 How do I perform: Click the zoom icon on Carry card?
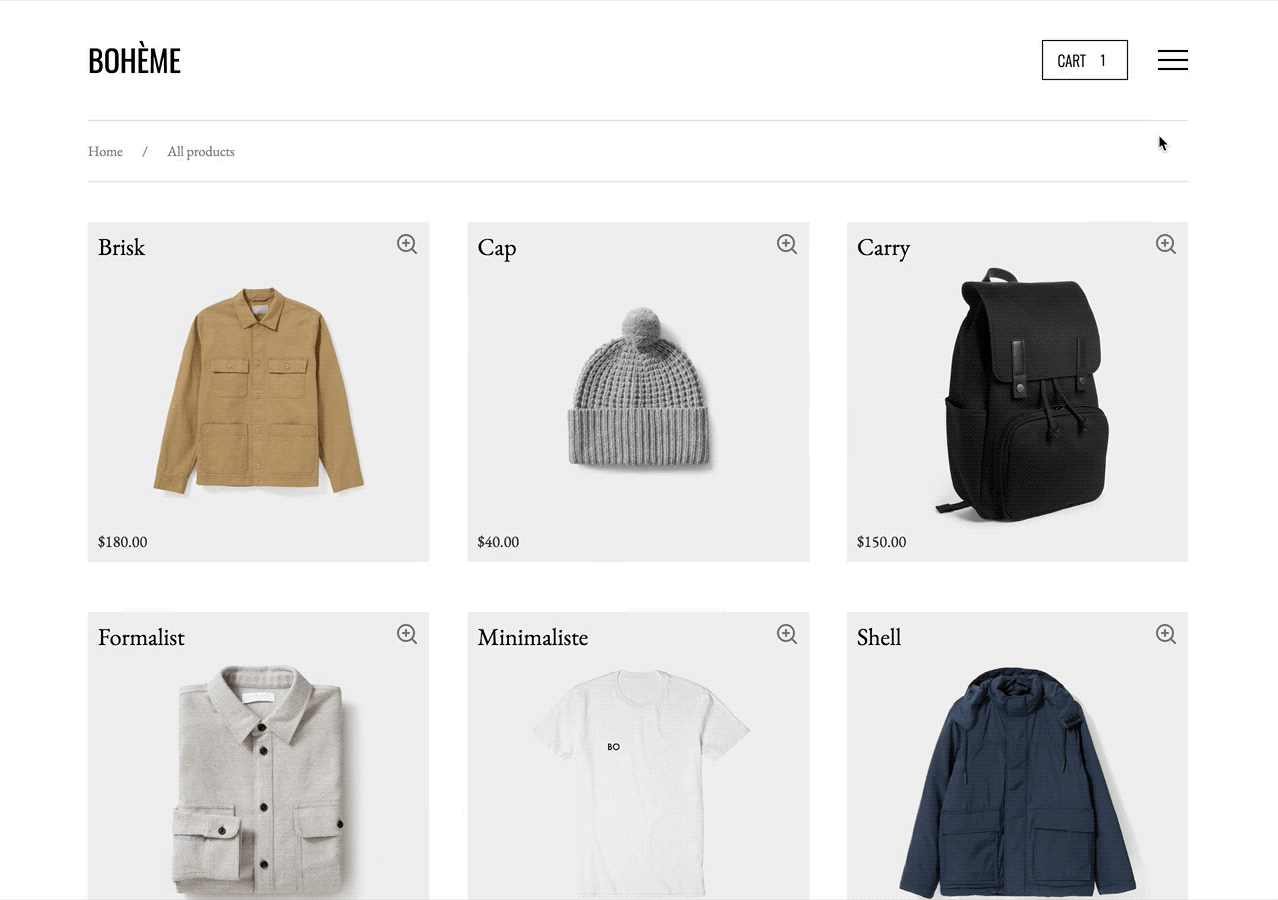[x=1166, y=244]
